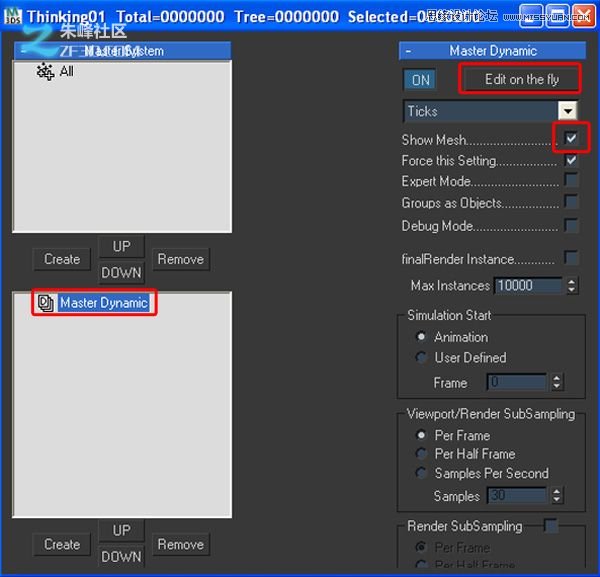
Task: Click the Frame value field
Action: pyautogui.click(x=517, y=382)
